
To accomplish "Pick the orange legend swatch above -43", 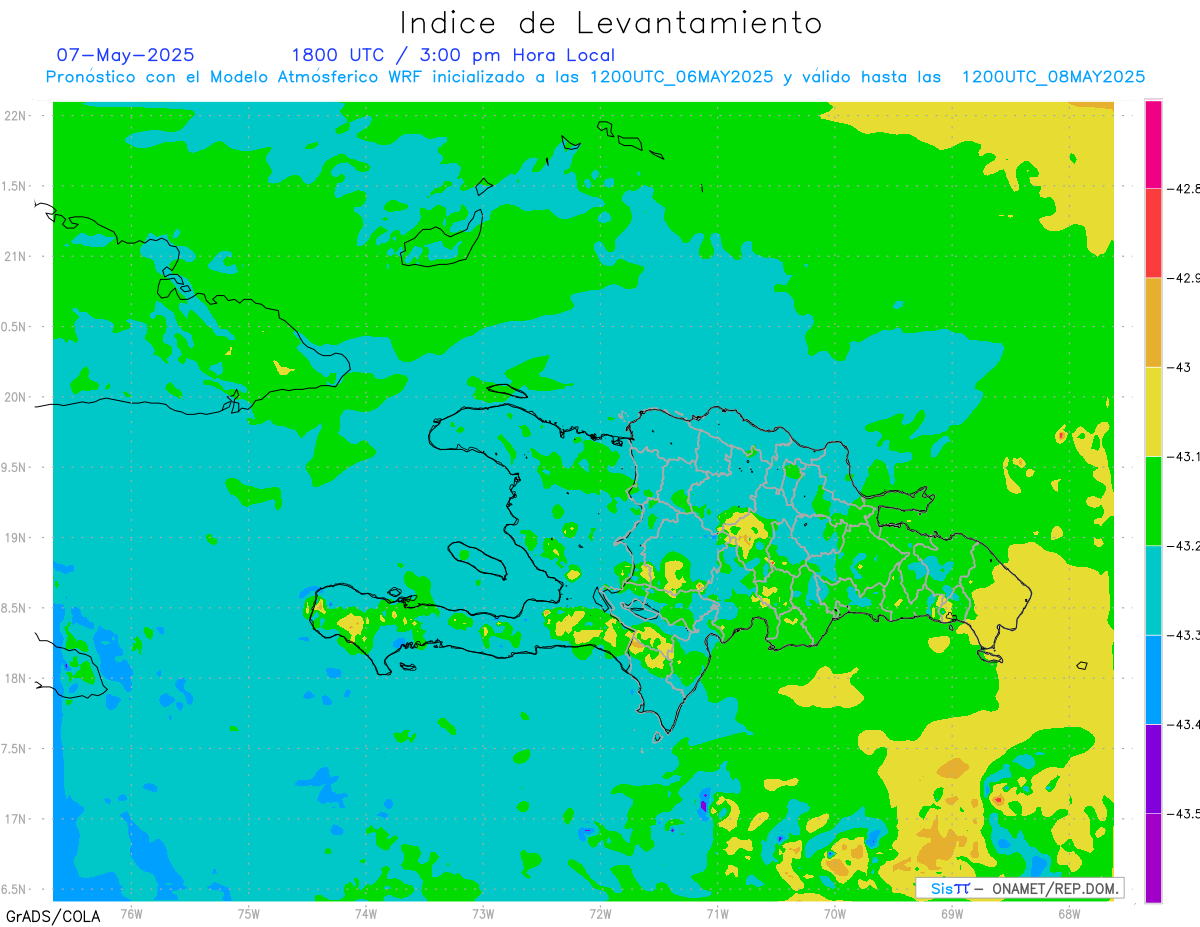I will [1153, 322].
